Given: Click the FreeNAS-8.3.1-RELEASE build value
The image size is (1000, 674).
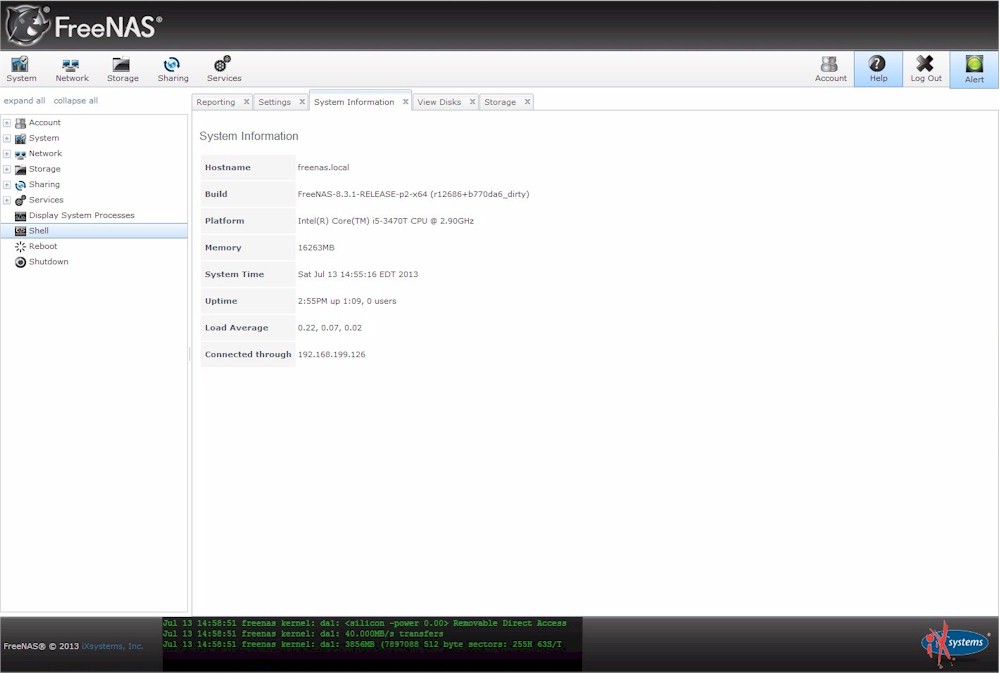Looking at the screenshot, I should point(413,194).
